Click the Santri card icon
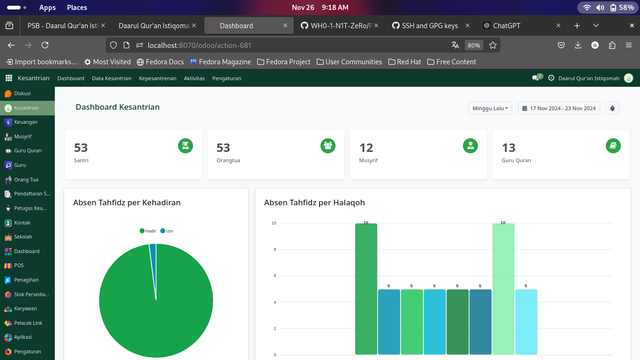The image size is (640, 360). coord(185,146)
